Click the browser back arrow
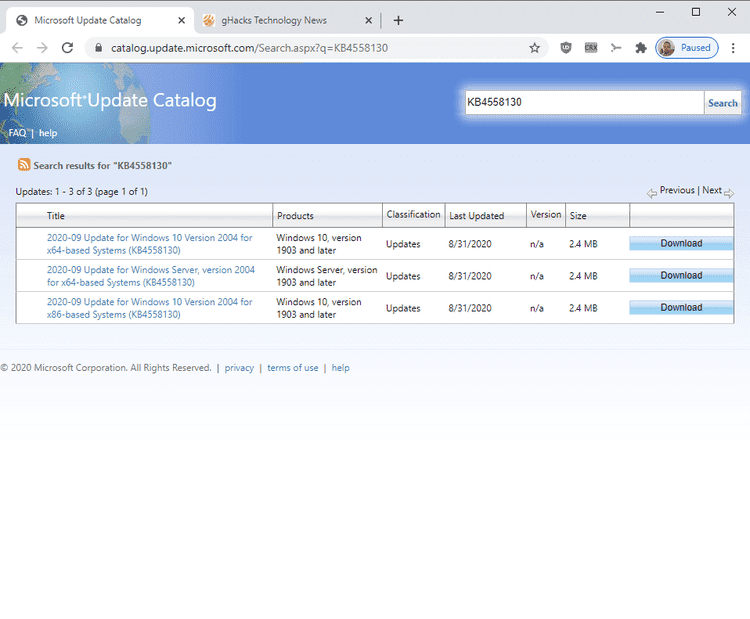This screenshot has height=619, width=750. click(17, 48)
